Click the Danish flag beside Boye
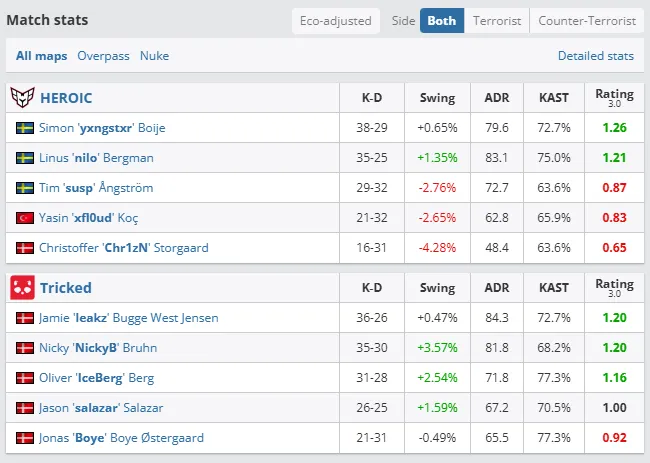This screenshot has width=650, height=463. [x=25, y=438]
